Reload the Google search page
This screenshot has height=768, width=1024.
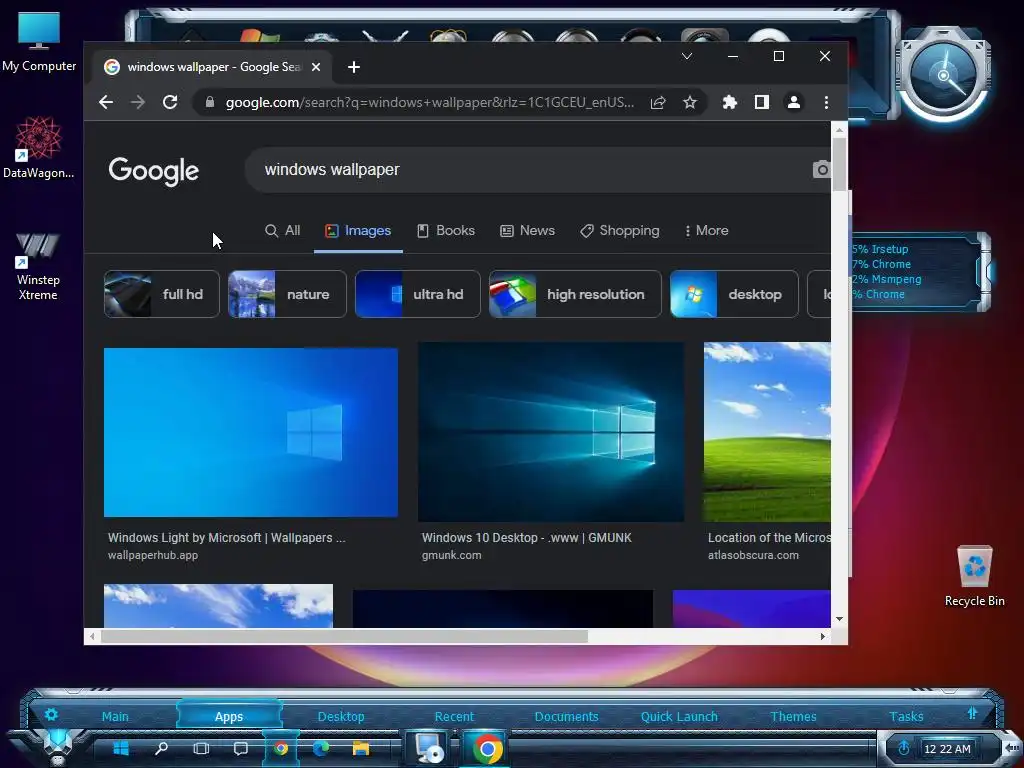(x=170, y=103)
